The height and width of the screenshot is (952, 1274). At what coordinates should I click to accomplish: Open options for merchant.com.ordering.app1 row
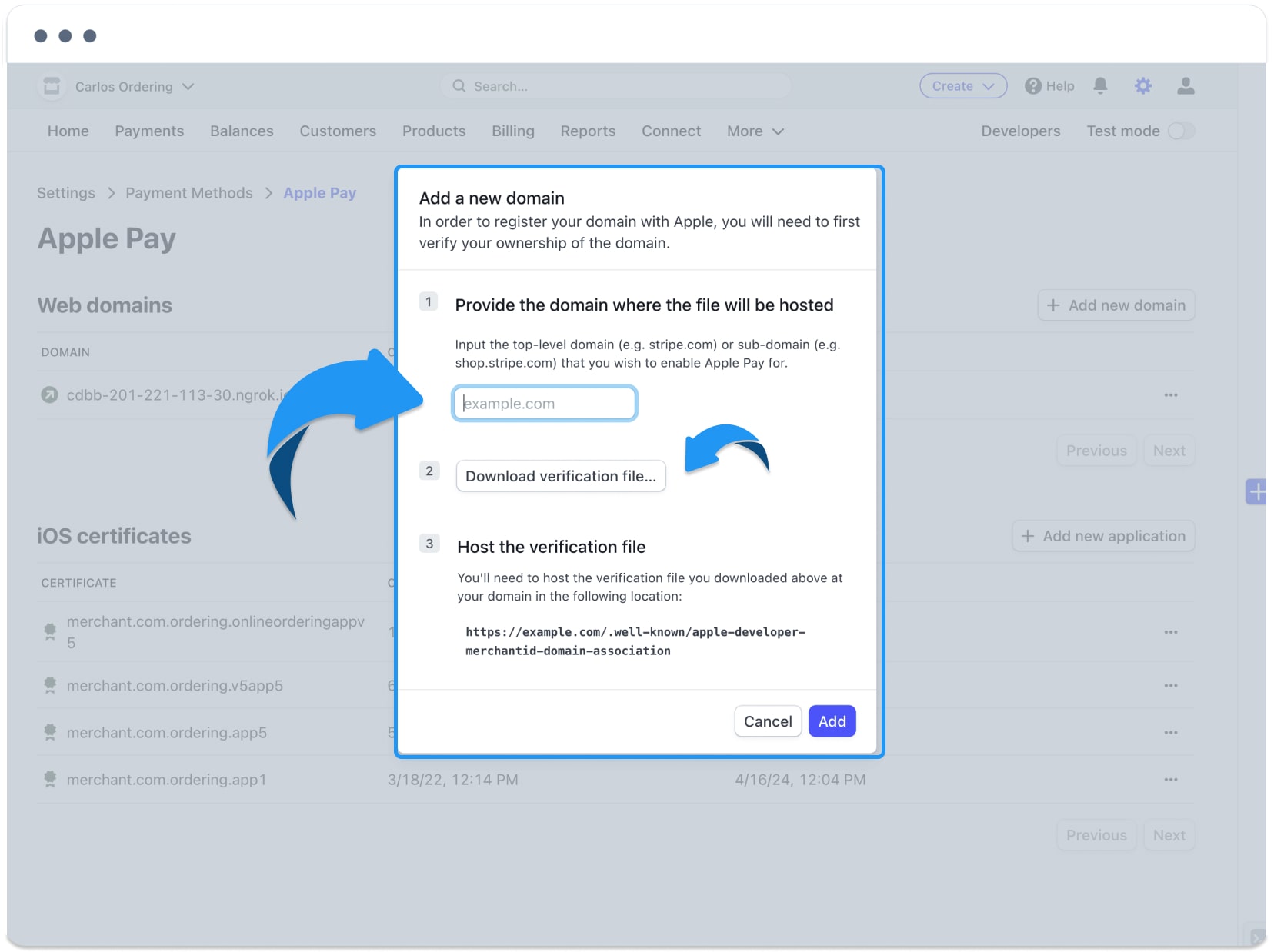tap(1171, 780)
